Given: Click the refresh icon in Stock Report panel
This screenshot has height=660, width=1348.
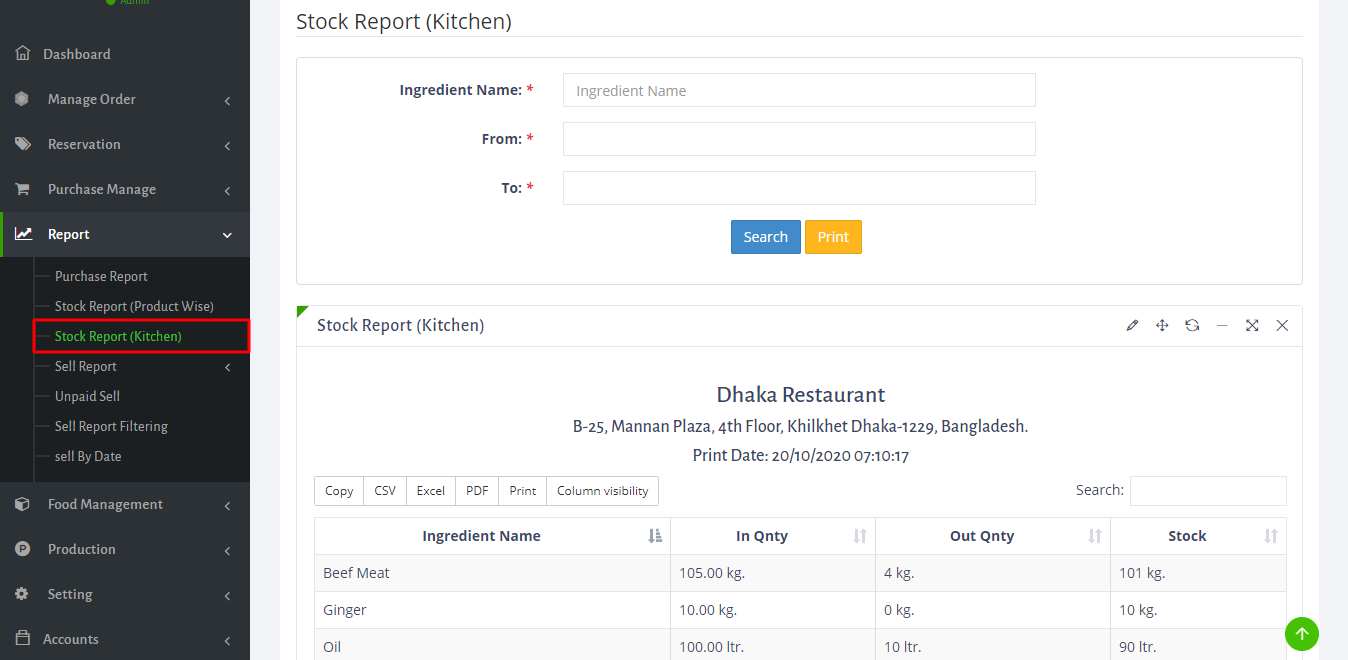Looking at the screenshot, I should pos(1192,326).
